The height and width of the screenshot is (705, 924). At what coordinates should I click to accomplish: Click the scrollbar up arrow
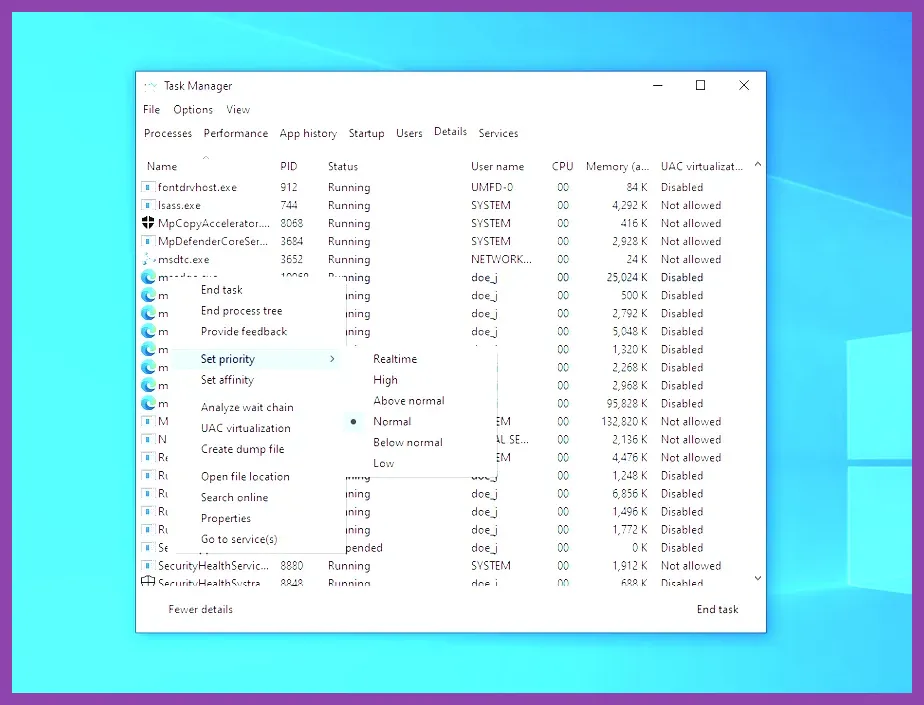758,165
